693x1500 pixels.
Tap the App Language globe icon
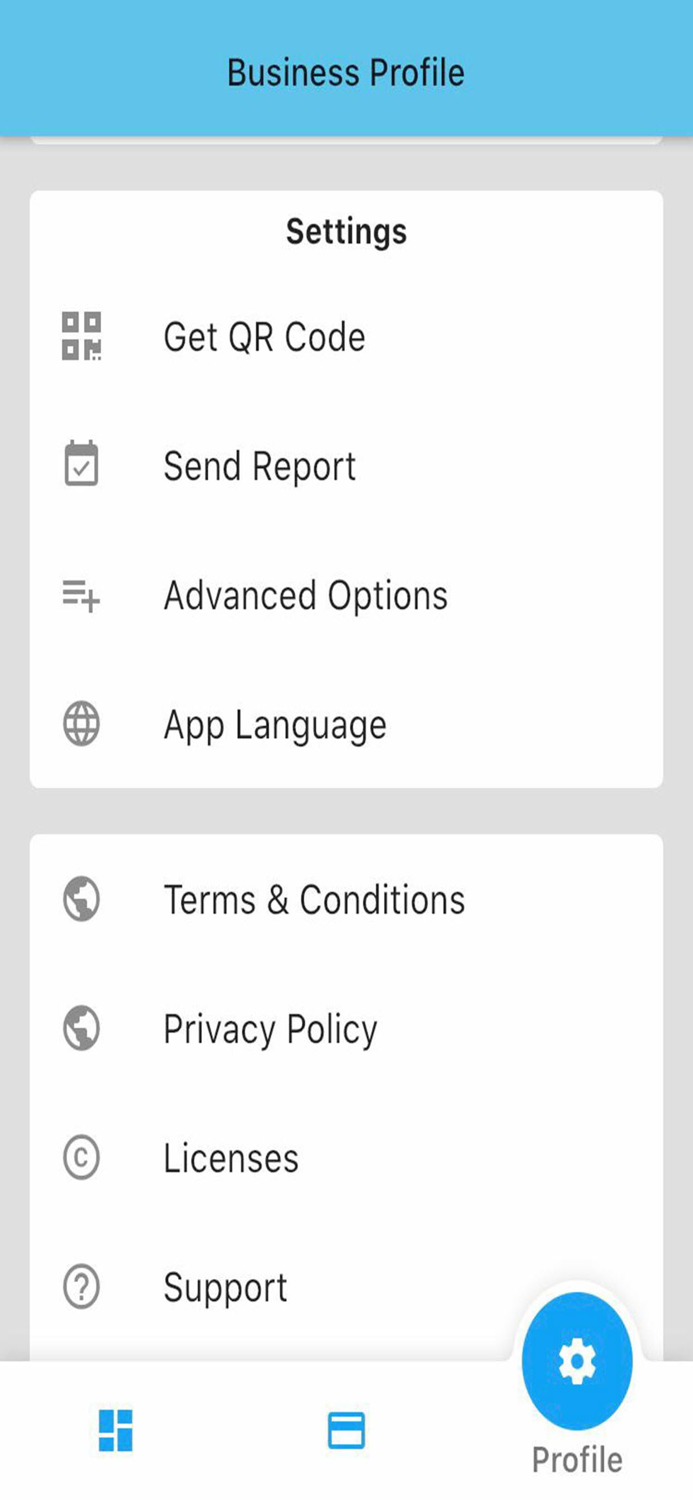pos(81,724)
